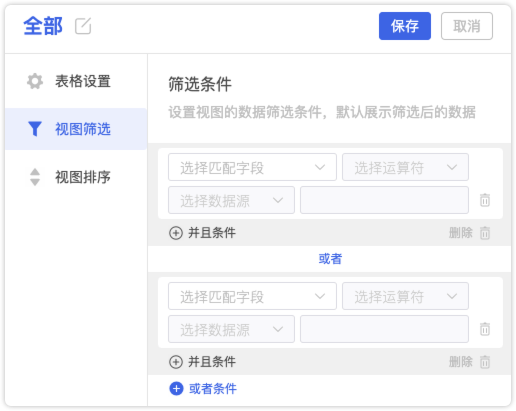Click the blue plus icon for 或者条件

(x=176, y=389)
